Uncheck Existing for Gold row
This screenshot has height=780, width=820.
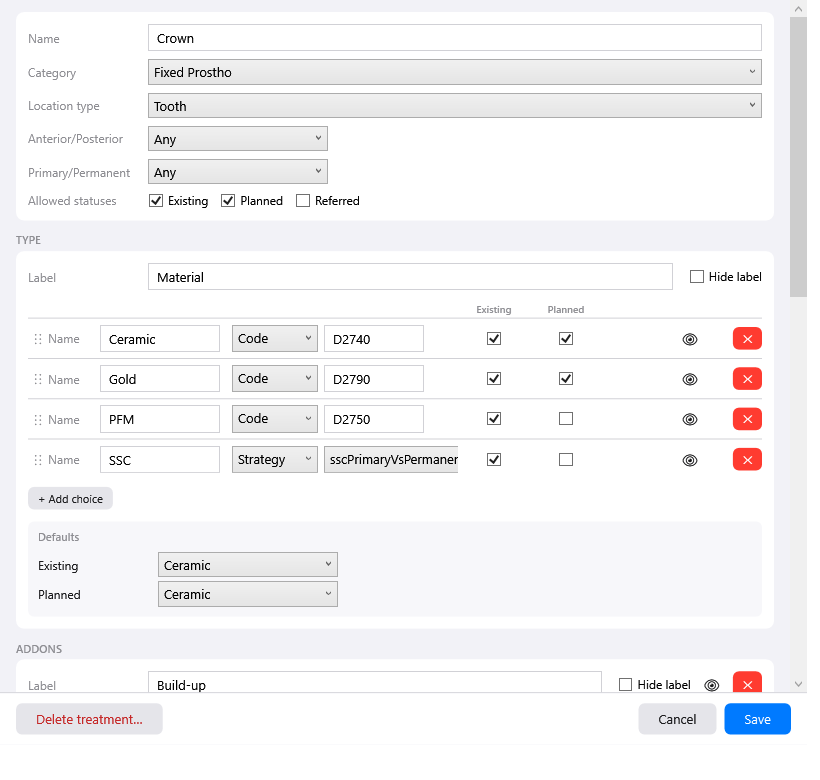(494, 378)
